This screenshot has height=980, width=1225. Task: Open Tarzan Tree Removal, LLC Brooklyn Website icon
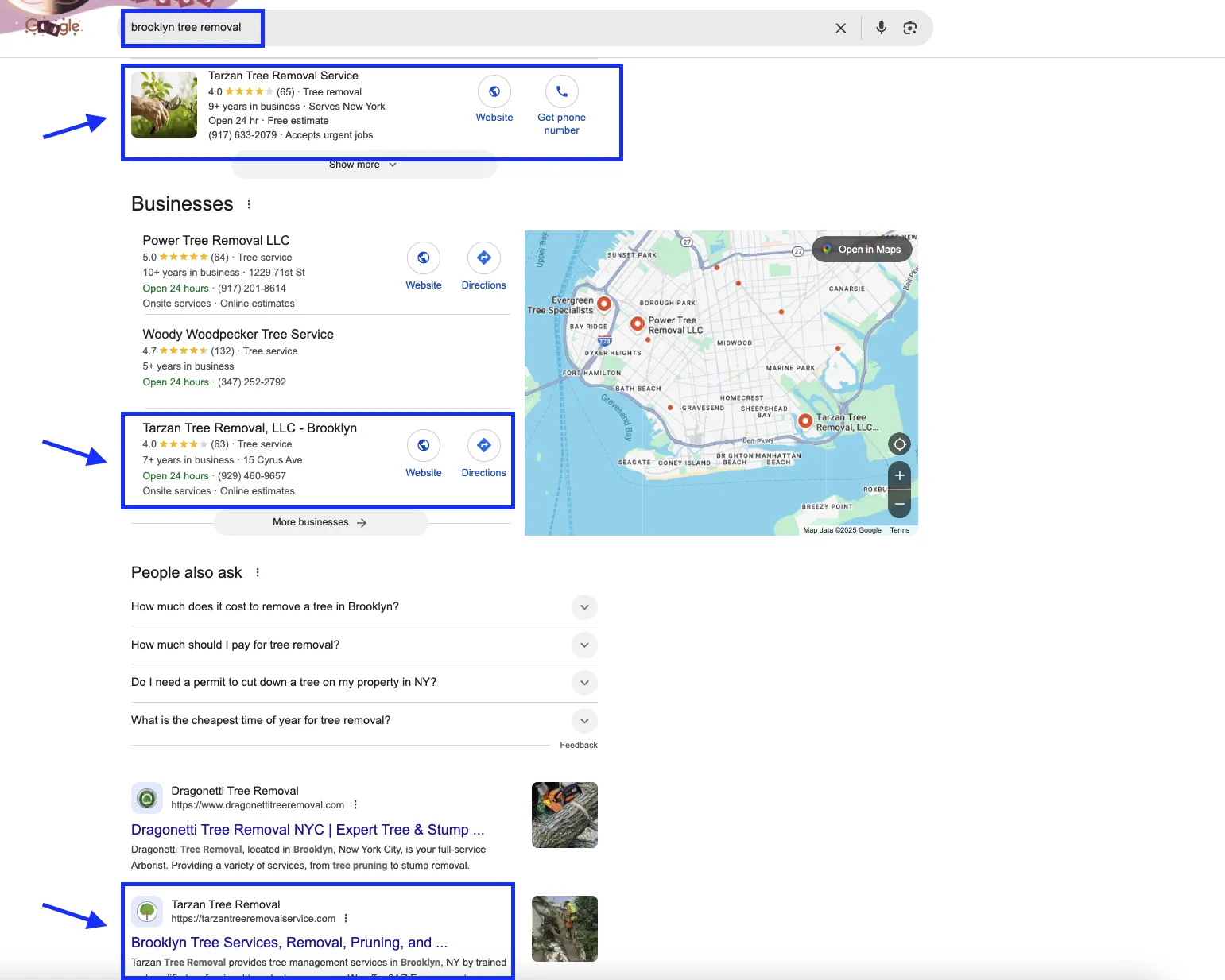point(424,445)
